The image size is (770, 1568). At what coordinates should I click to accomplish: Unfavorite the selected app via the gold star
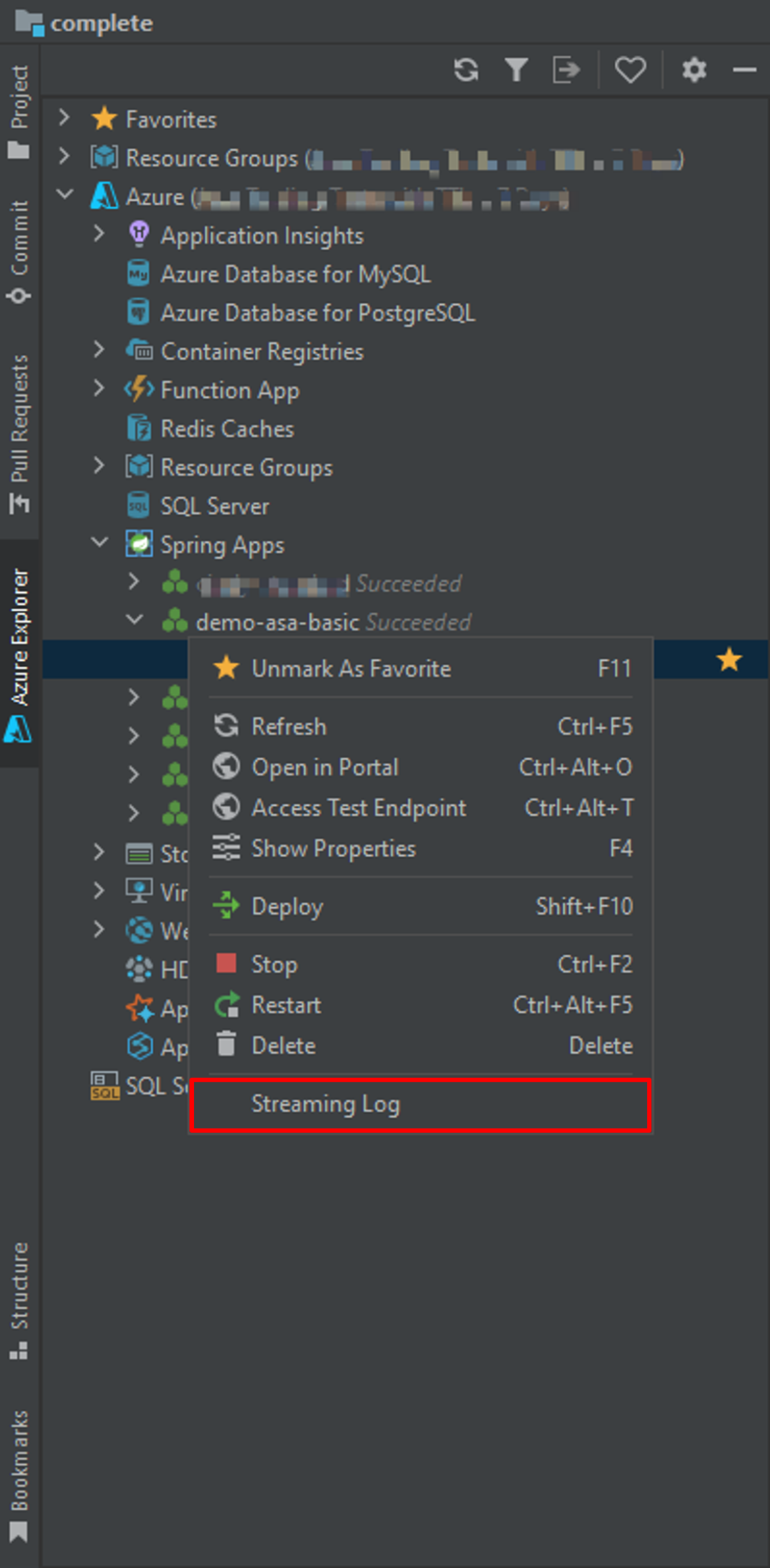[x=729, y=659]
